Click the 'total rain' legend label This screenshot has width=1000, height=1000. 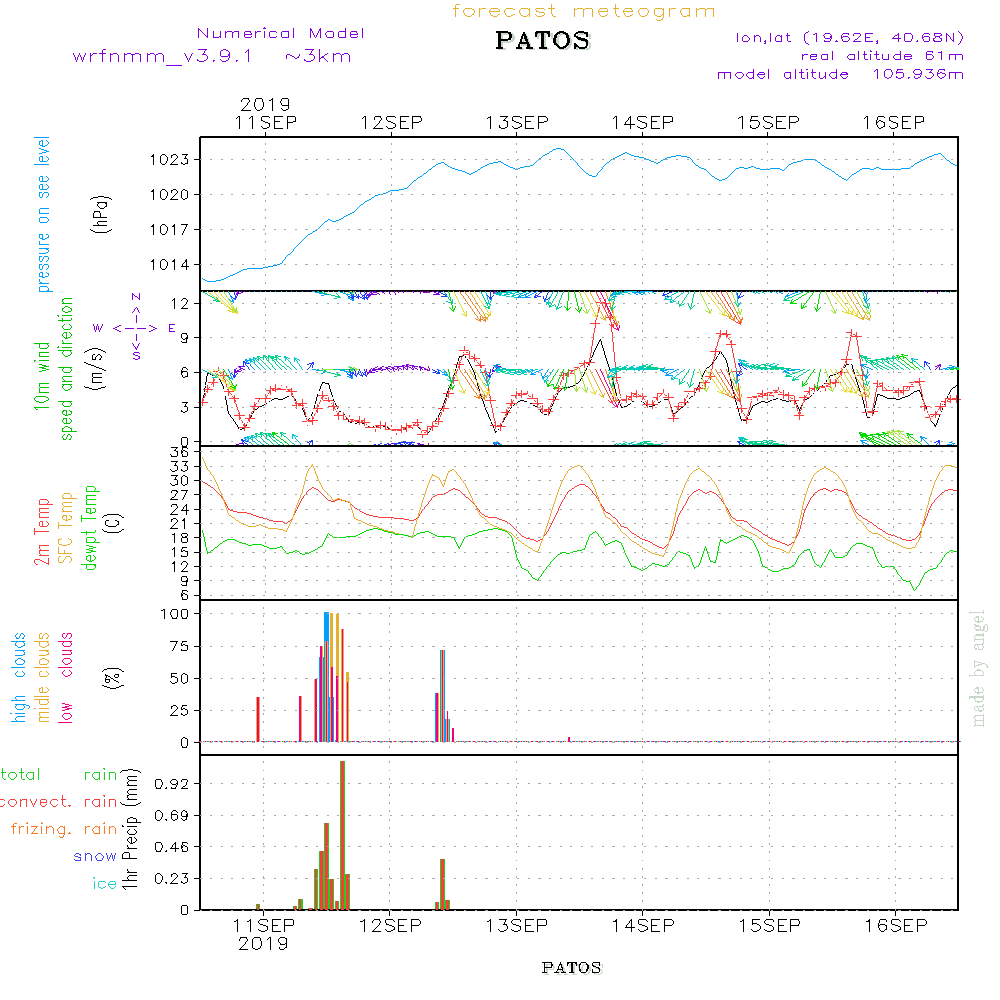click(59, 775)
